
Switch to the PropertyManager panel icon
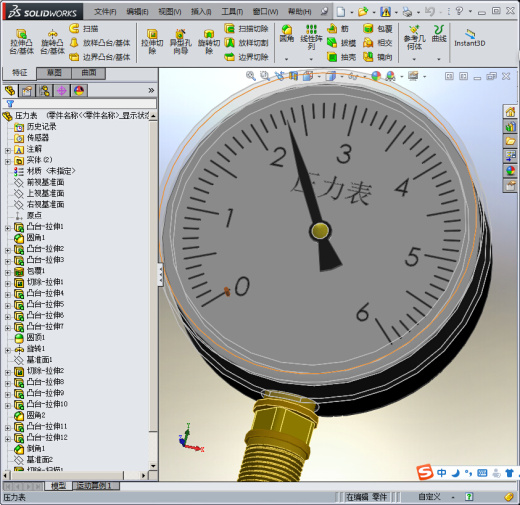click(x=27, y=91)
